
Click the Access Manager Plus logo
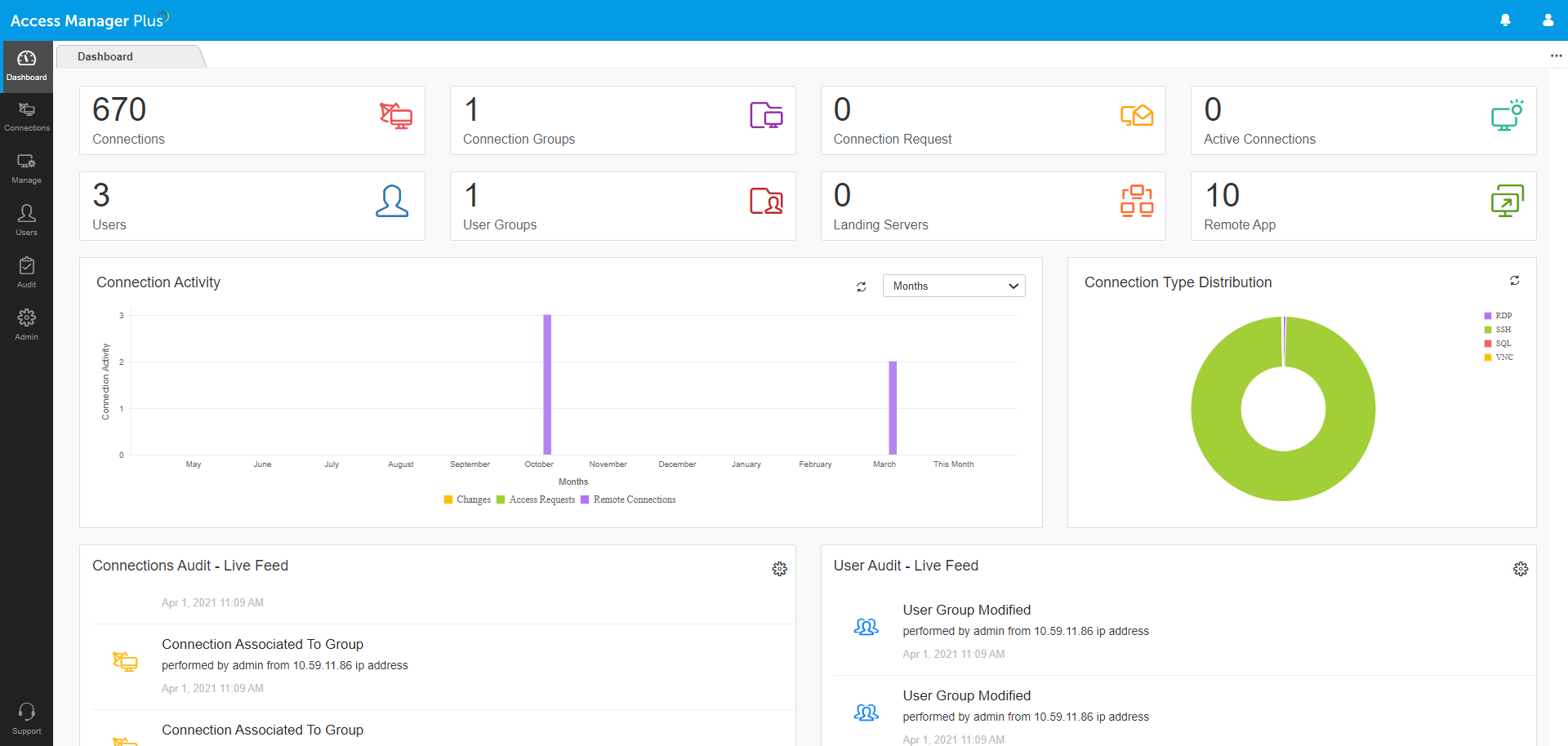coord(84,20)
